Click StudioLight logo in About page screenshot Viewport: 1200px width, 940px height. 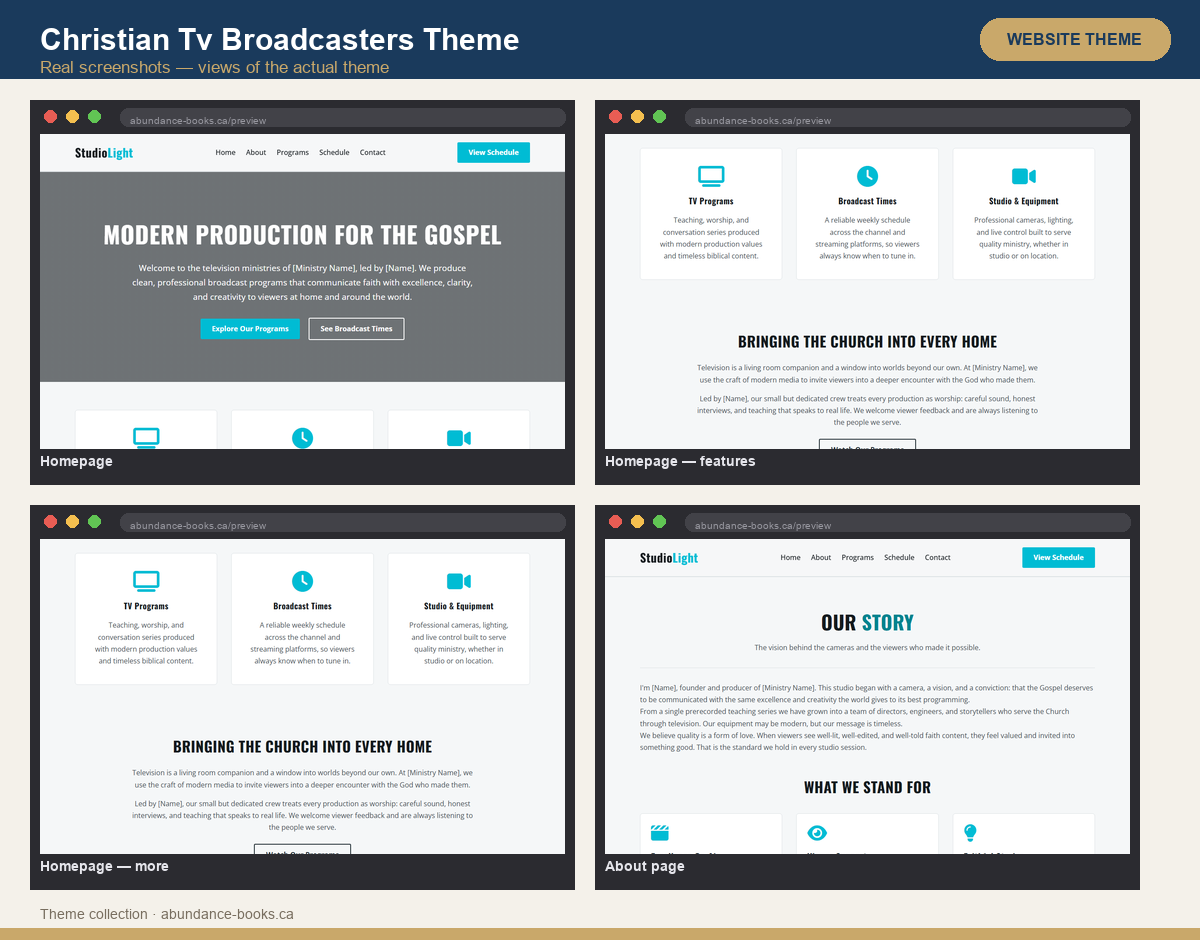(x=669, y=558)
